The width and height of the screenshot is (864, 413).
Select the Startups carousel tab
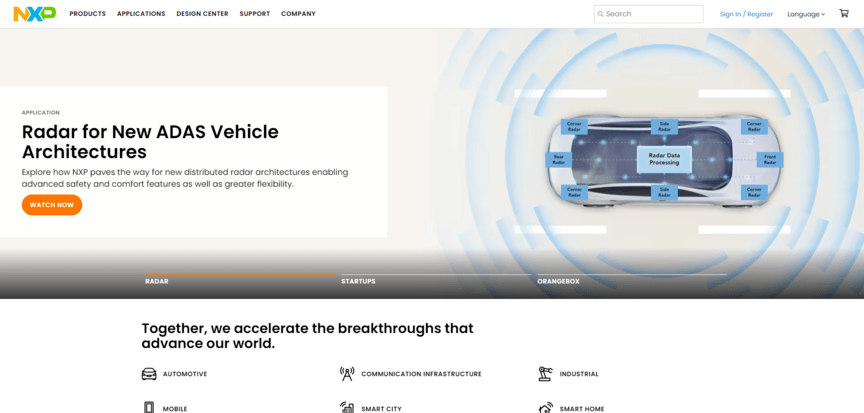[x=436, y=279]
